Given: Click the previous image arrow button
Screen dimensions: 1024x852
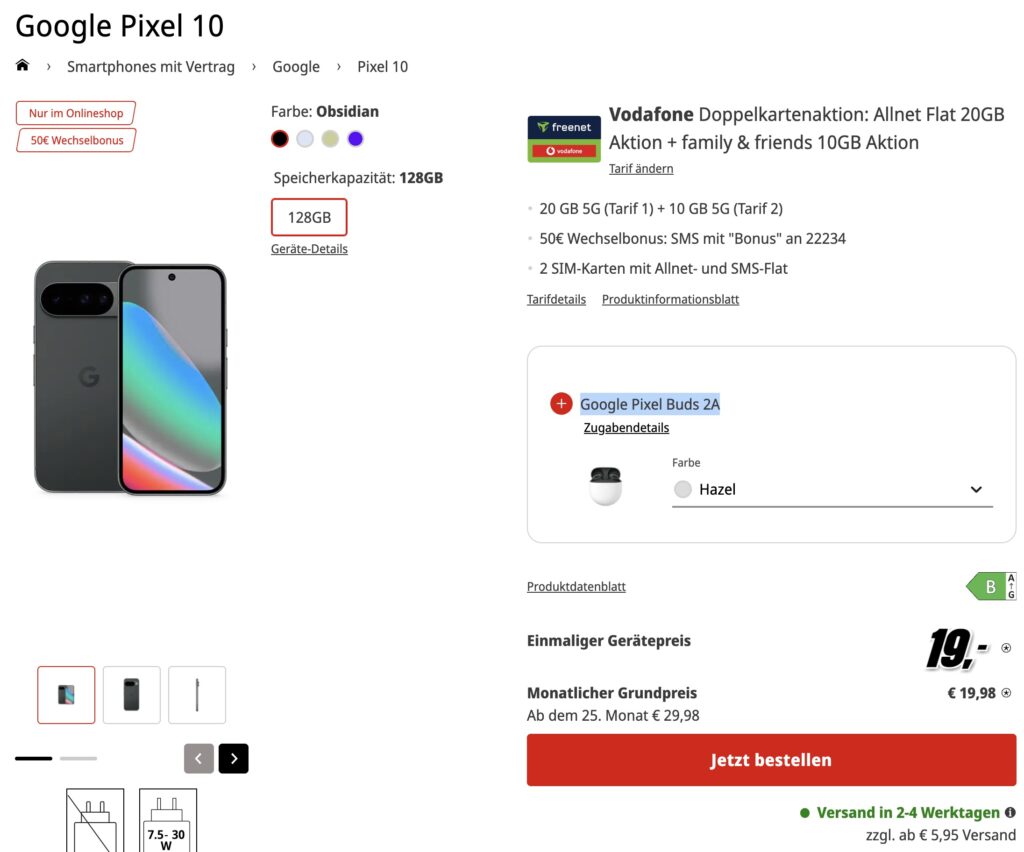Looking at the screenshot, I should click(198, 759).
